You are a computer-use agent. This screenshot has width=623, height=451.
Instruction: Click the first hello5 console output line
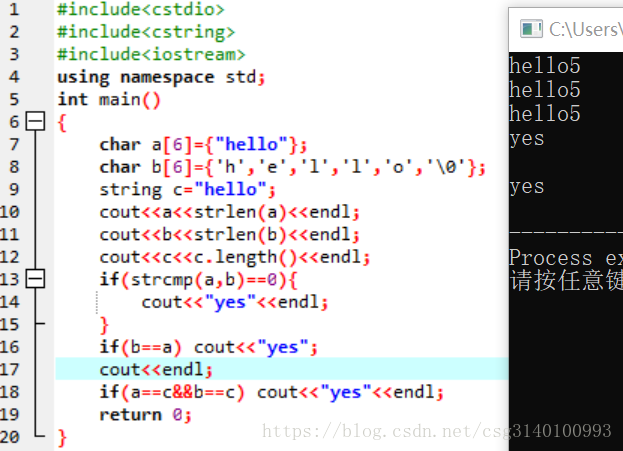click(x=545, y=66)
